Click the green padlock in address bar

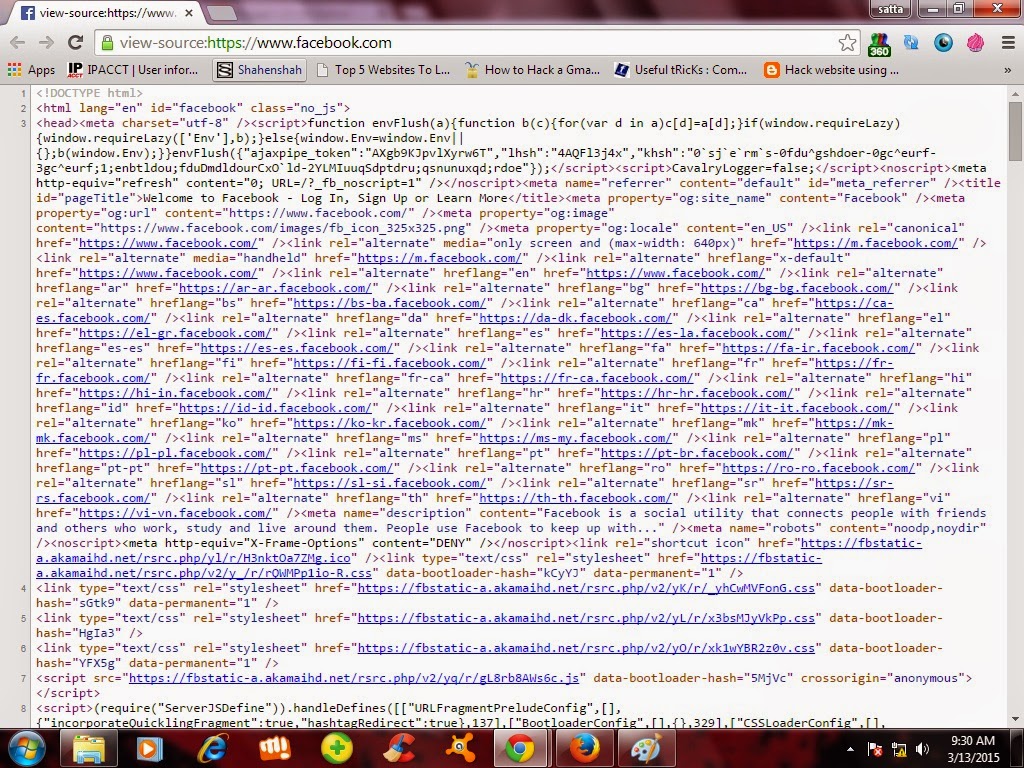coord(106,43)
